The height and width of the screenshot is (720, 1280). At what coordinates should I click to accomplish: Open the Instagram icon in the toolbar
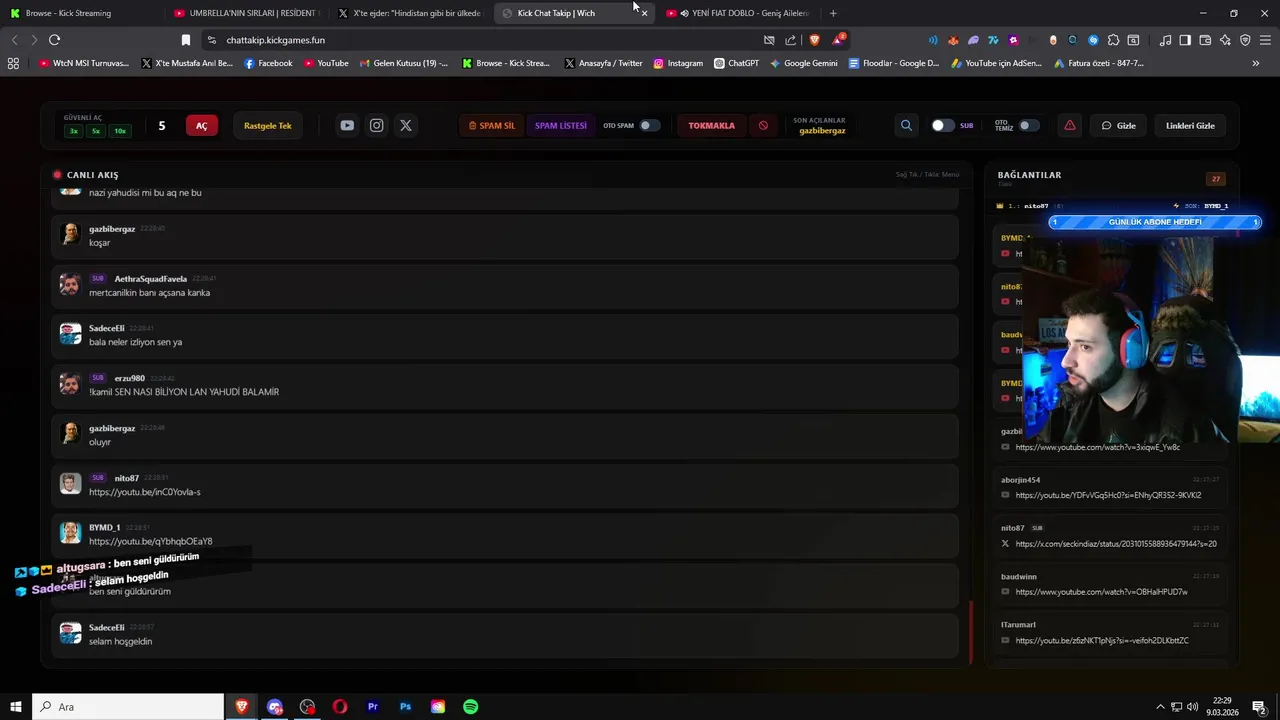(x=376, y=125)
